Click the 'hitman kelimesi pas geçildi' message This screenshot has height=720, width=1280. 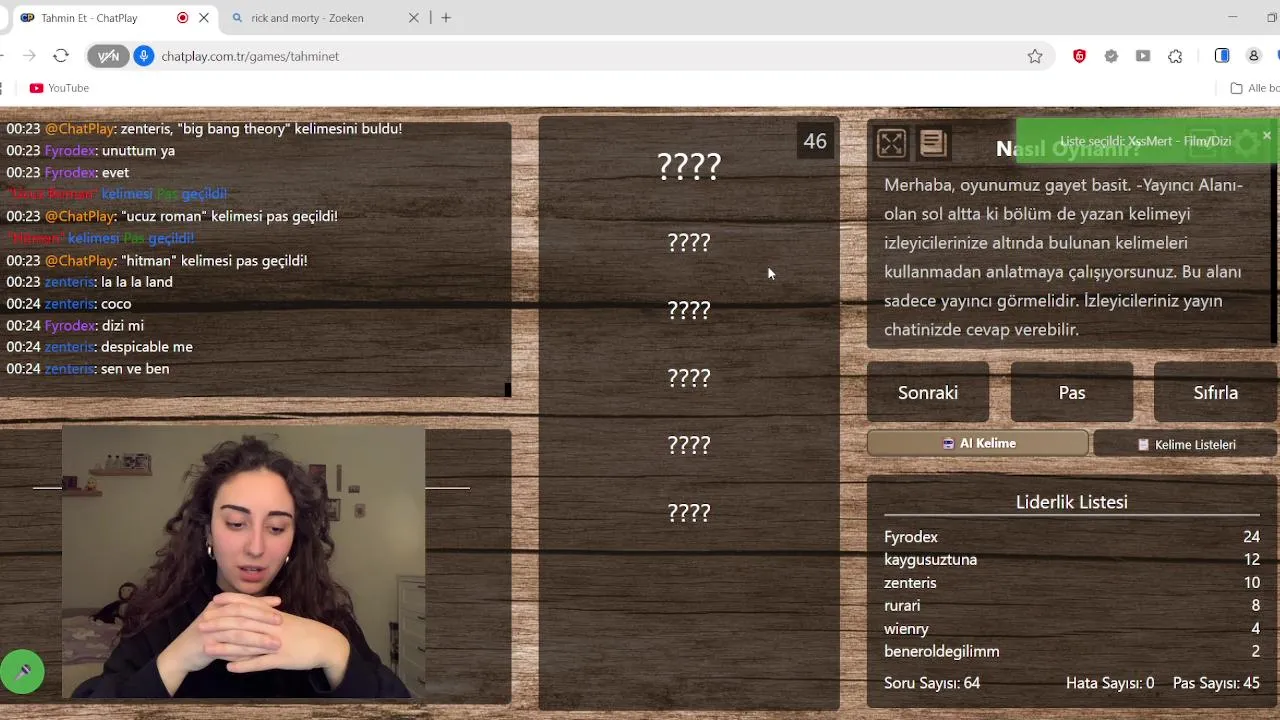(157, 261)
